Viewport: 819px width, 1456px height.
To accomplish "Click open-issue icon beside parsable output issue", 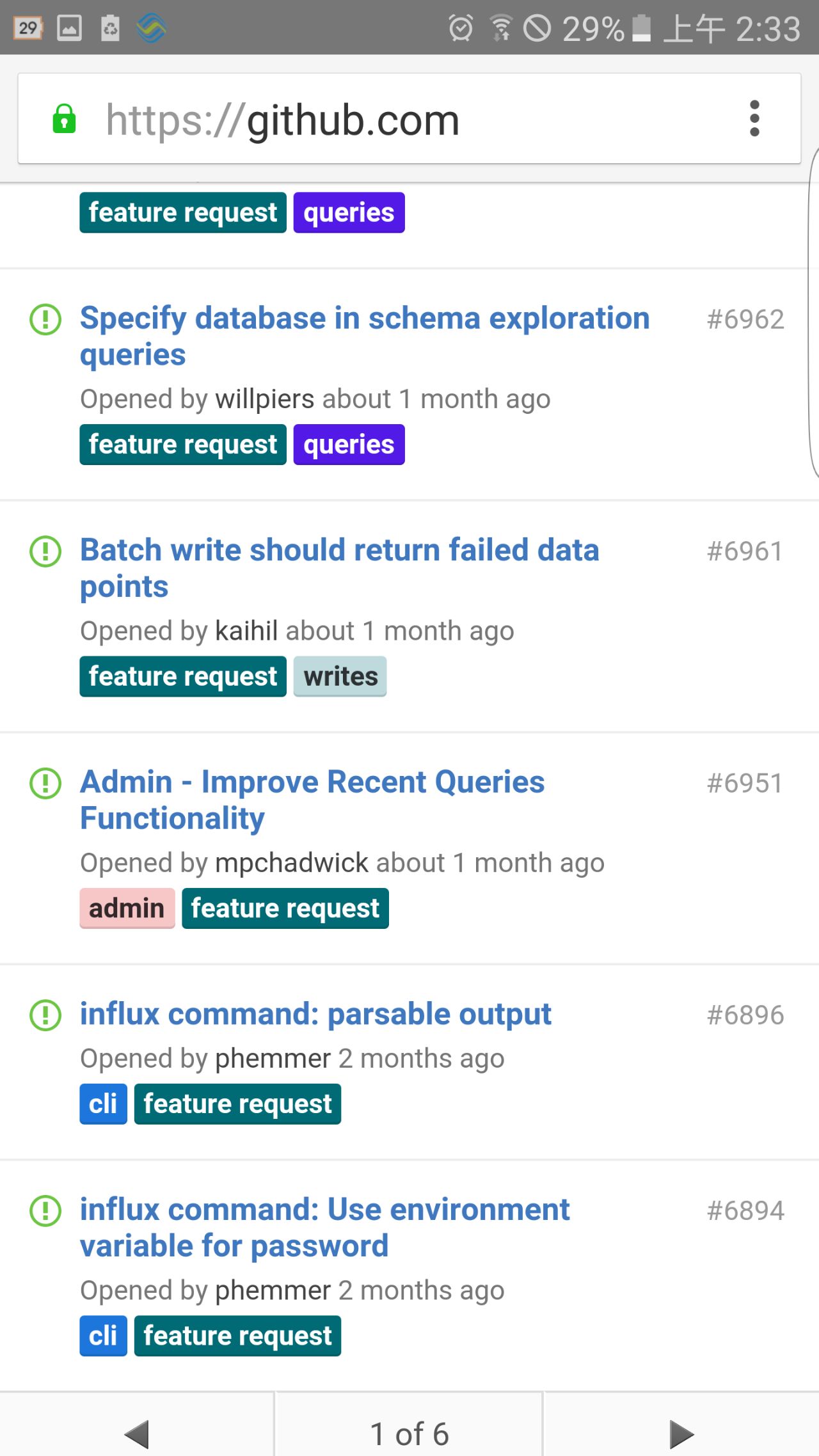I will (45, 1015).
